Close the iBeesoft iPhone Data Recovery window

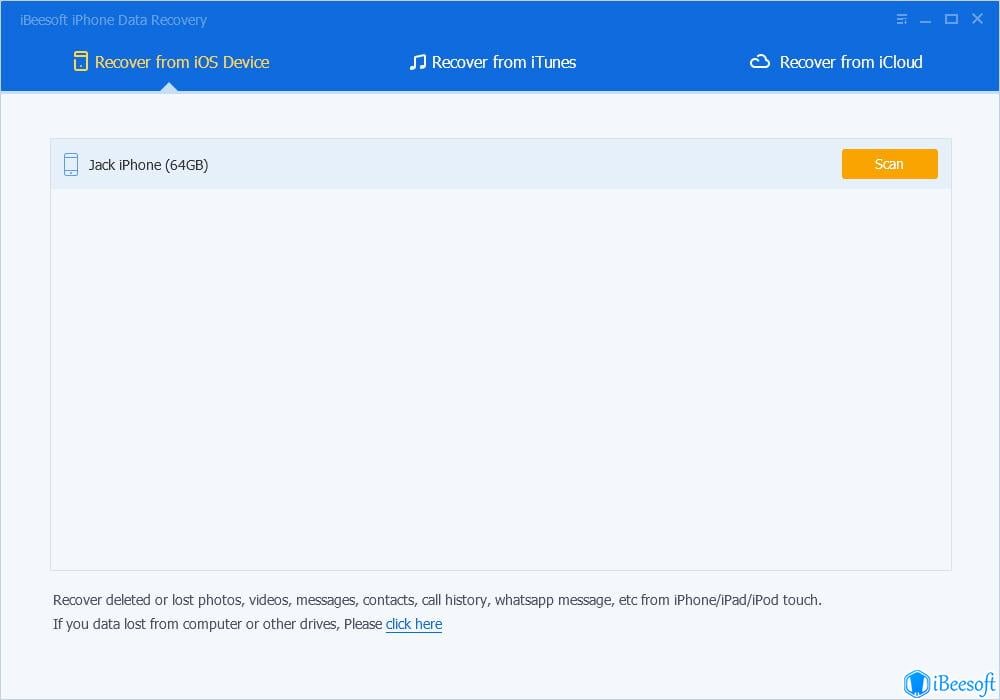[977, 18]
